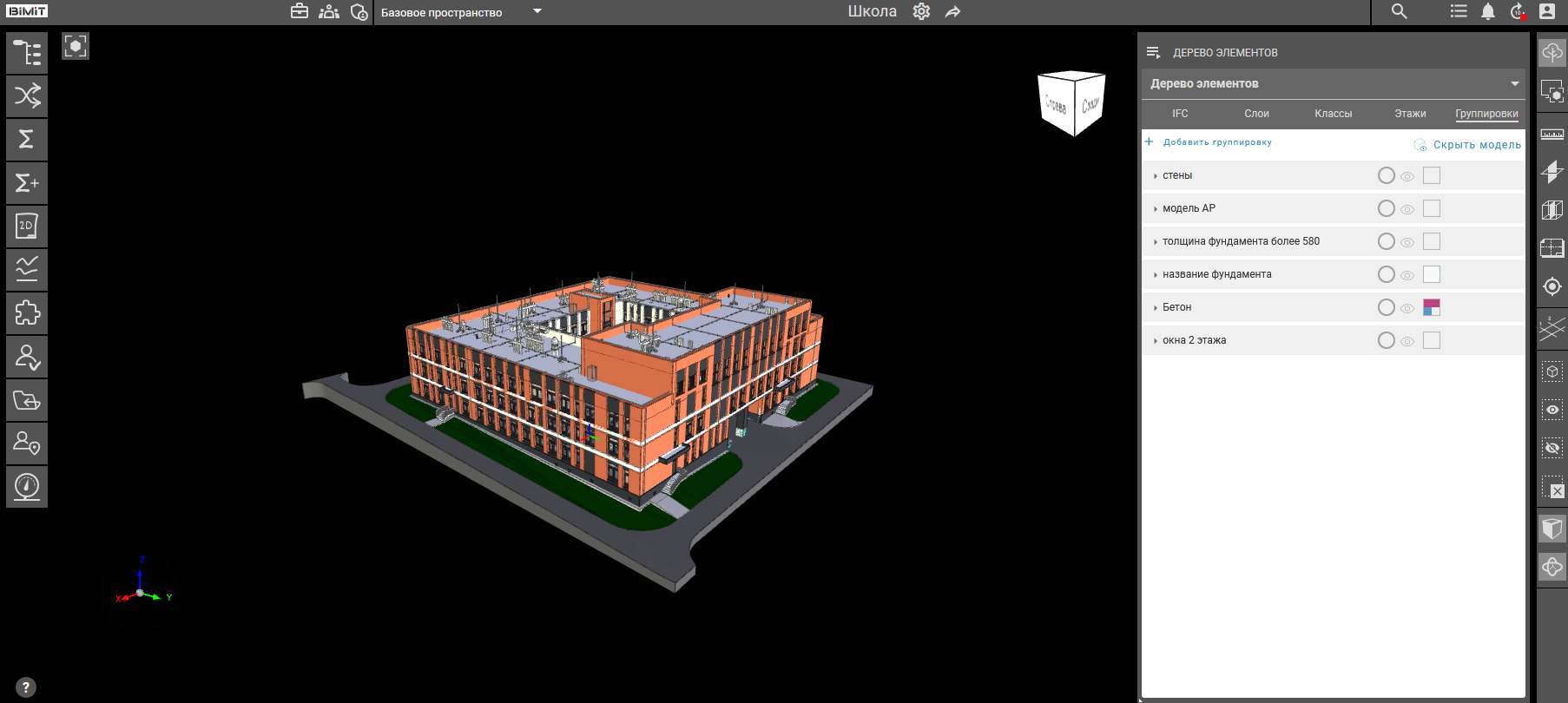Switch to the IFC tab
Viewport: 1568px width, 703px height.
tap(1180, 114)
